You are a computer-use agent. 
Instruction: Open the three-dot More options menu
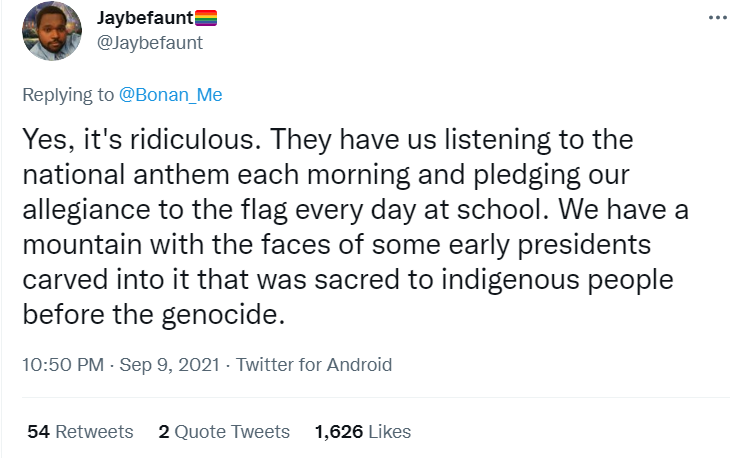point(718,18)
